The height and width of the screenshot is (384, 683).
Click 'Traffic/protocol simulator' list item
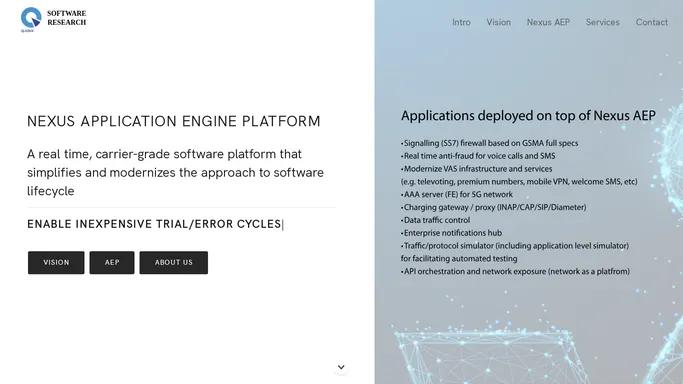click(515, 246)
